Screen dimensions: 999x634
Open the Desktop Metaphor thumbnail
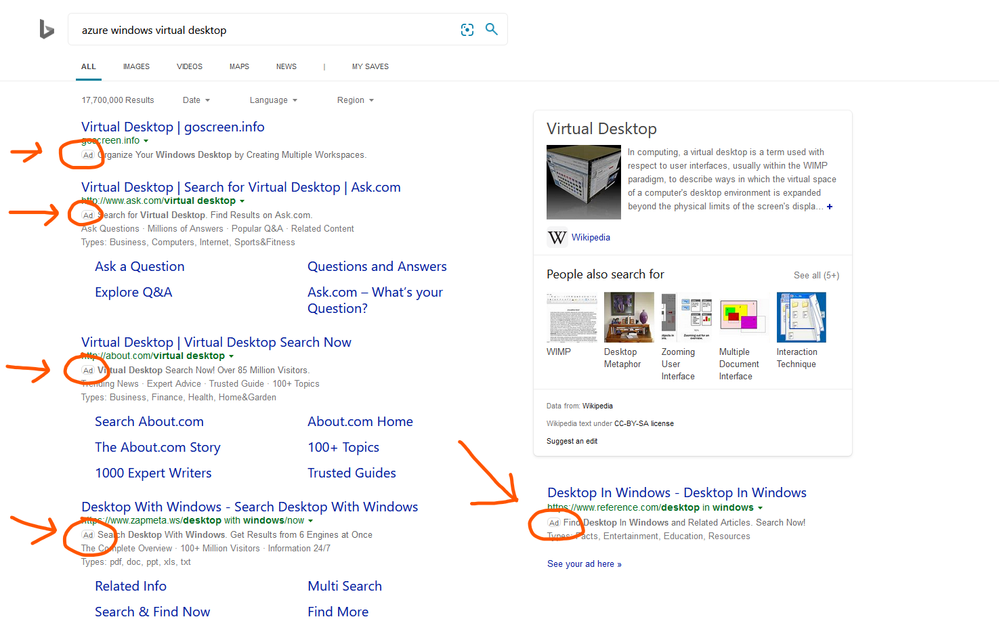[629, 317]
